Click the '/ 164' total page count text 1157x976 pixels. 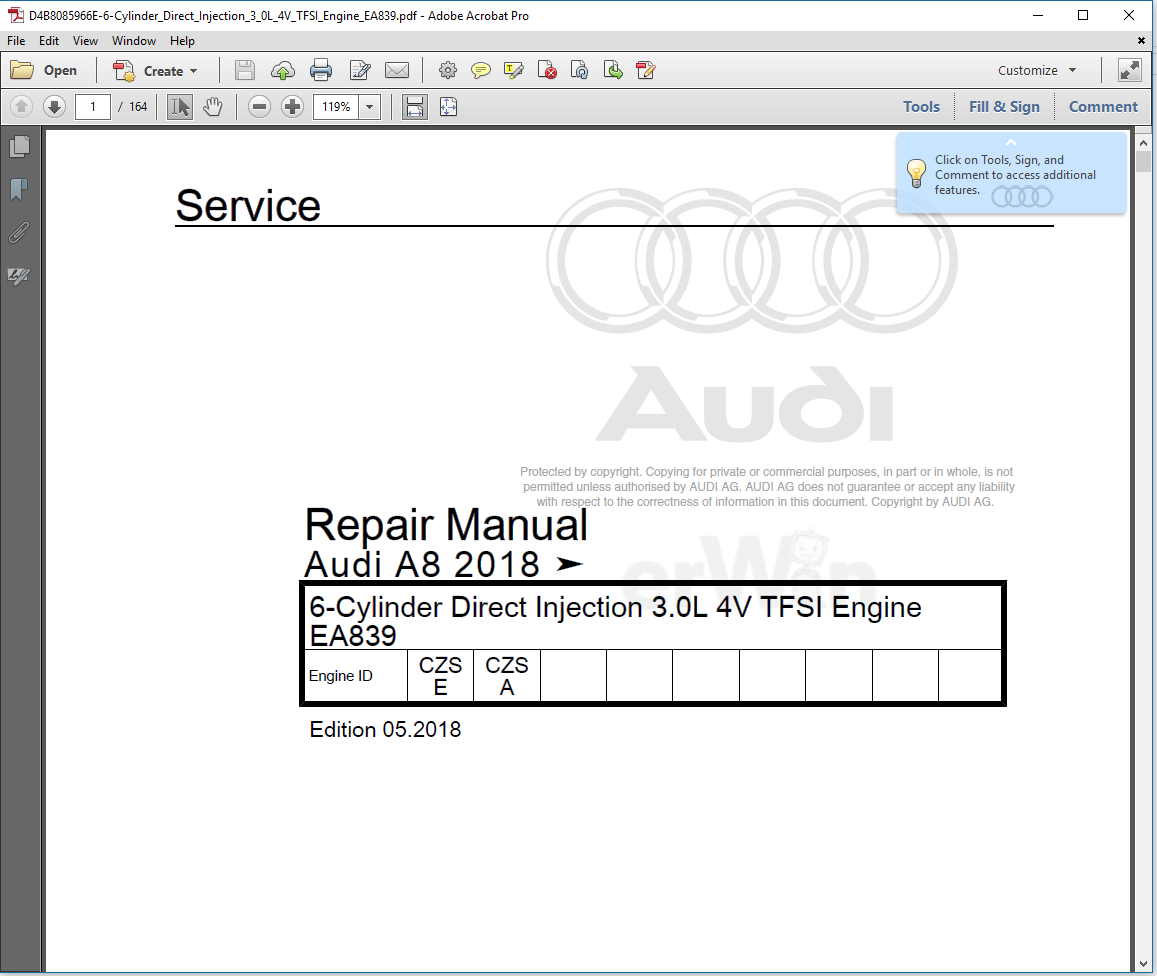[x=133, y=107]
